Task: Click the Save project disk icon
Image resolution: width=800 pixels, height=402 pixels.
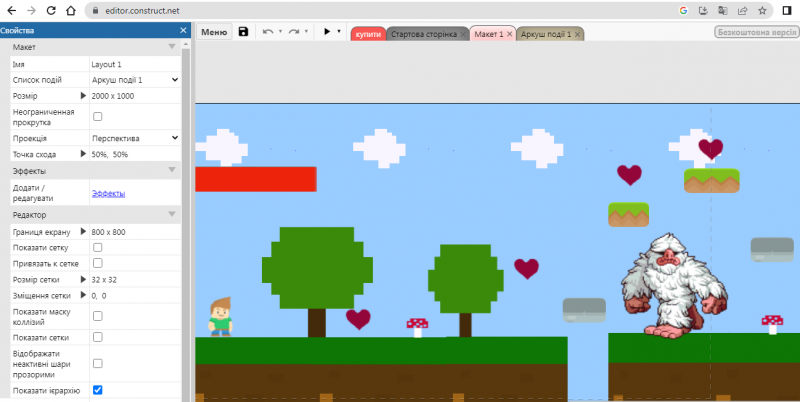Action: coord(243,32)
